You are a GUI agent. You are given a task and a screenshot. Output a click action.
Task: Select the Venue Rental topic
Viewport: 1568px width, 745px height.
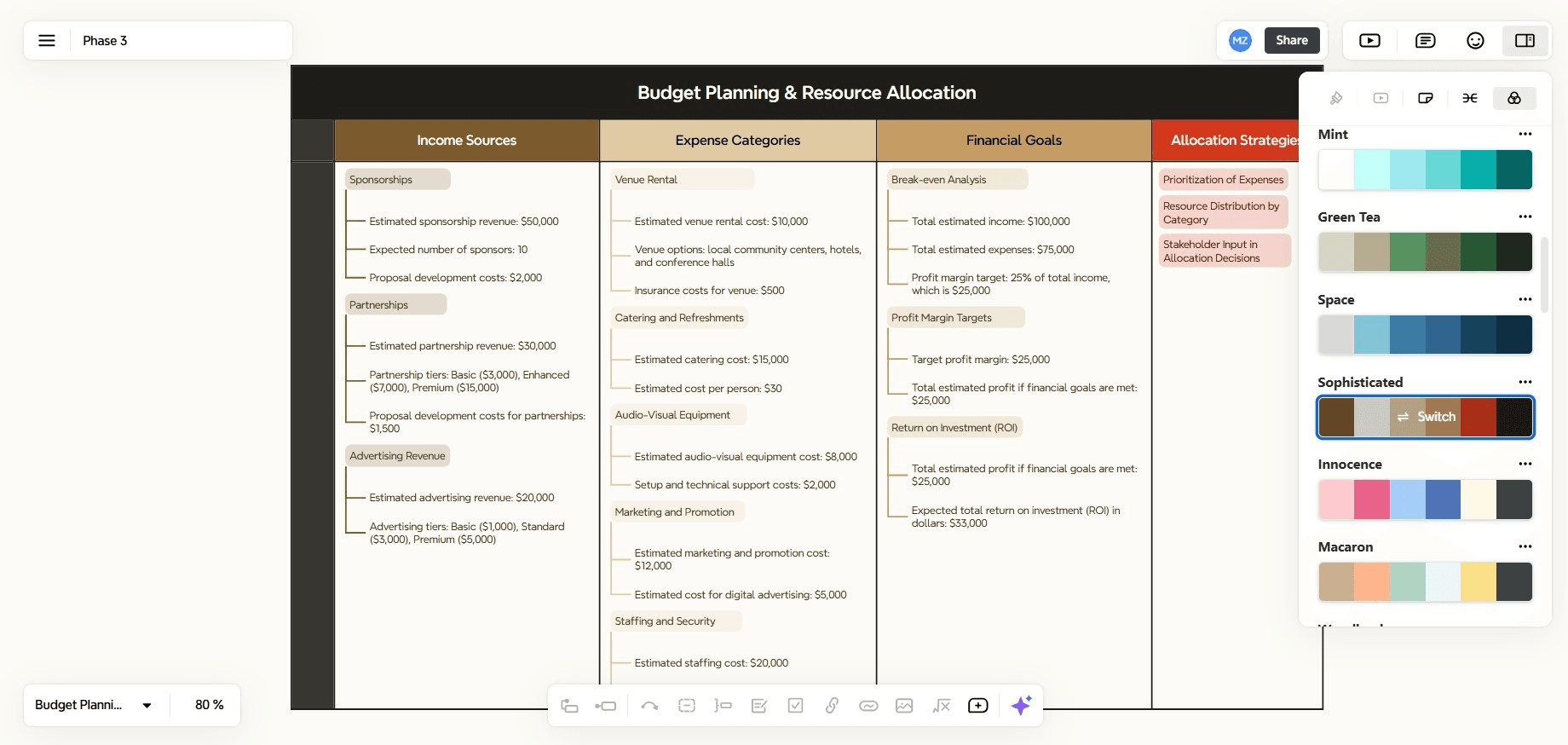click(682, 180)
